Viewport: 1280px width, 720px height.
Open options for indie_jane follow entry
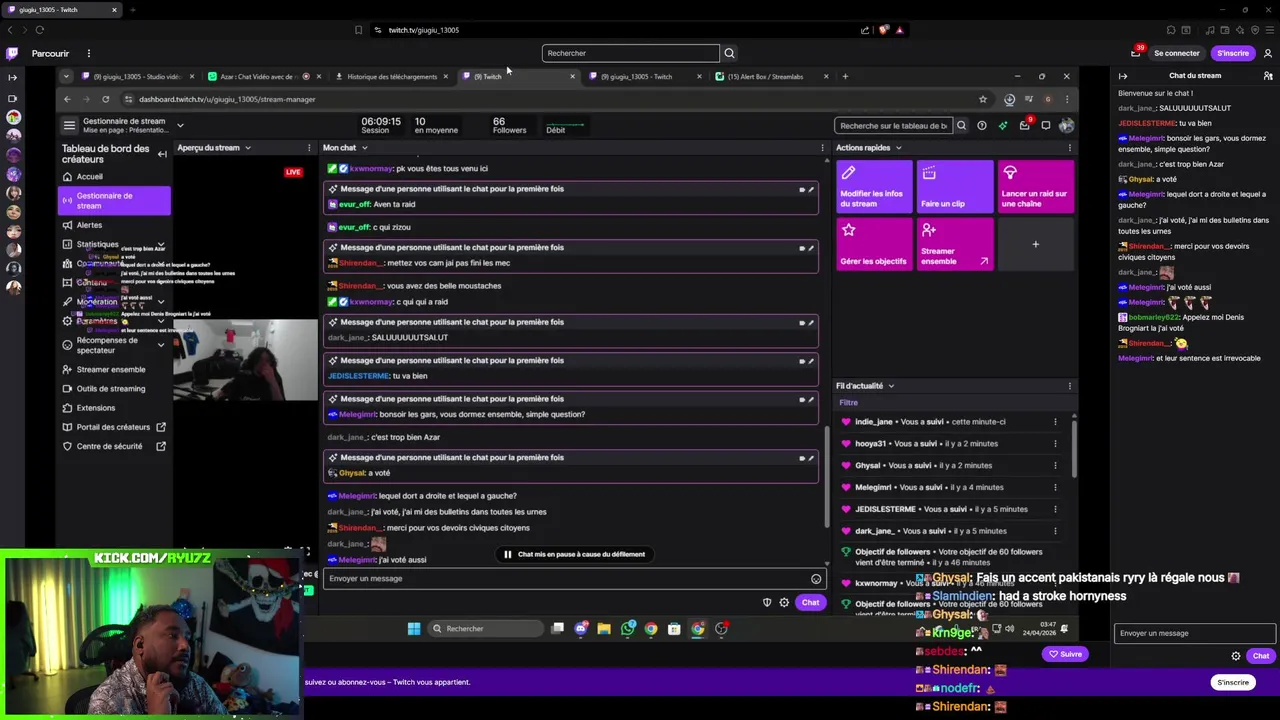click(x=1055, y=422)
